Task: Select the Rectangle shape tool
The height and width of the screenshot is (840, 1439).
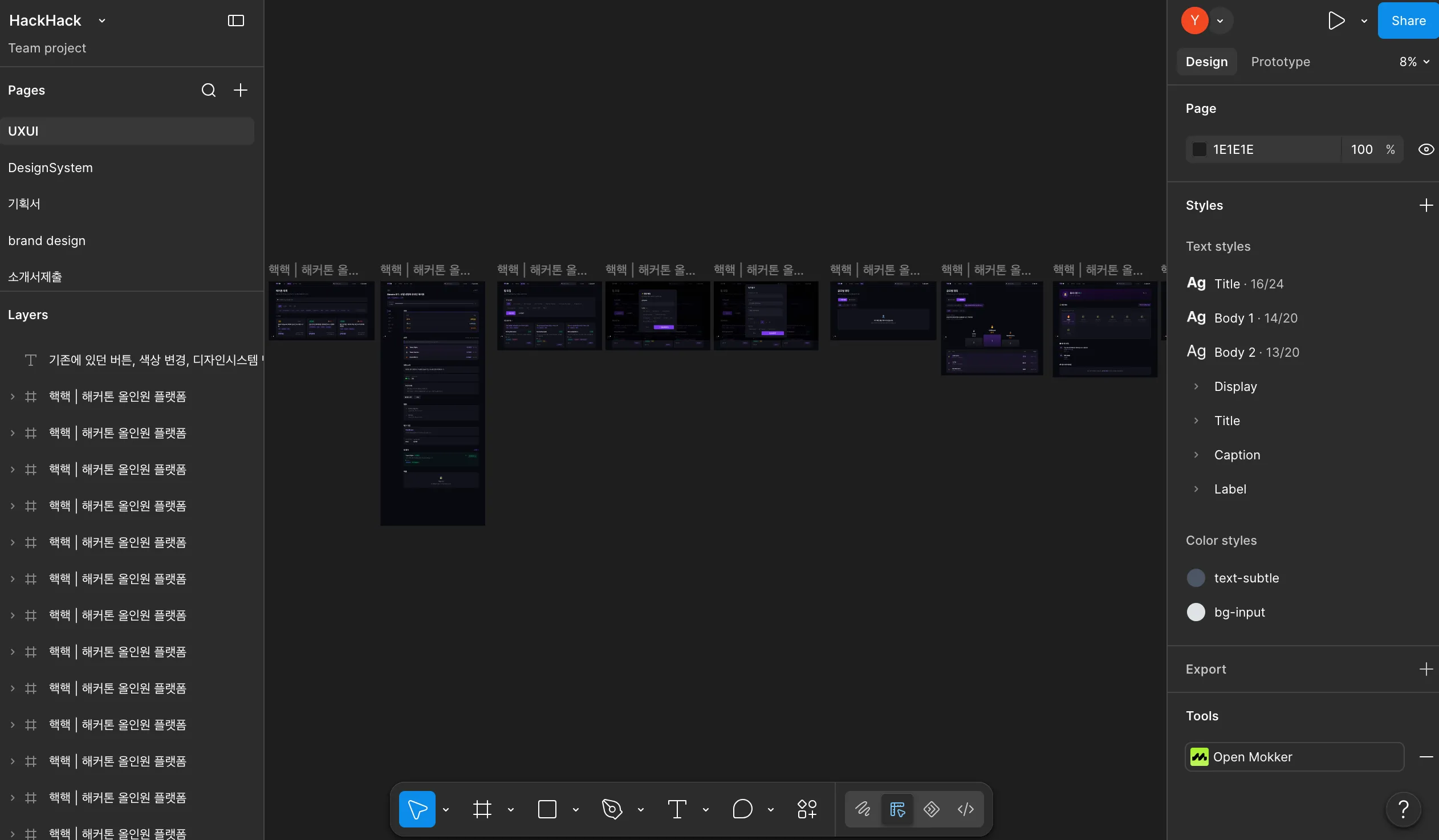Action: [x=547, y=809]
